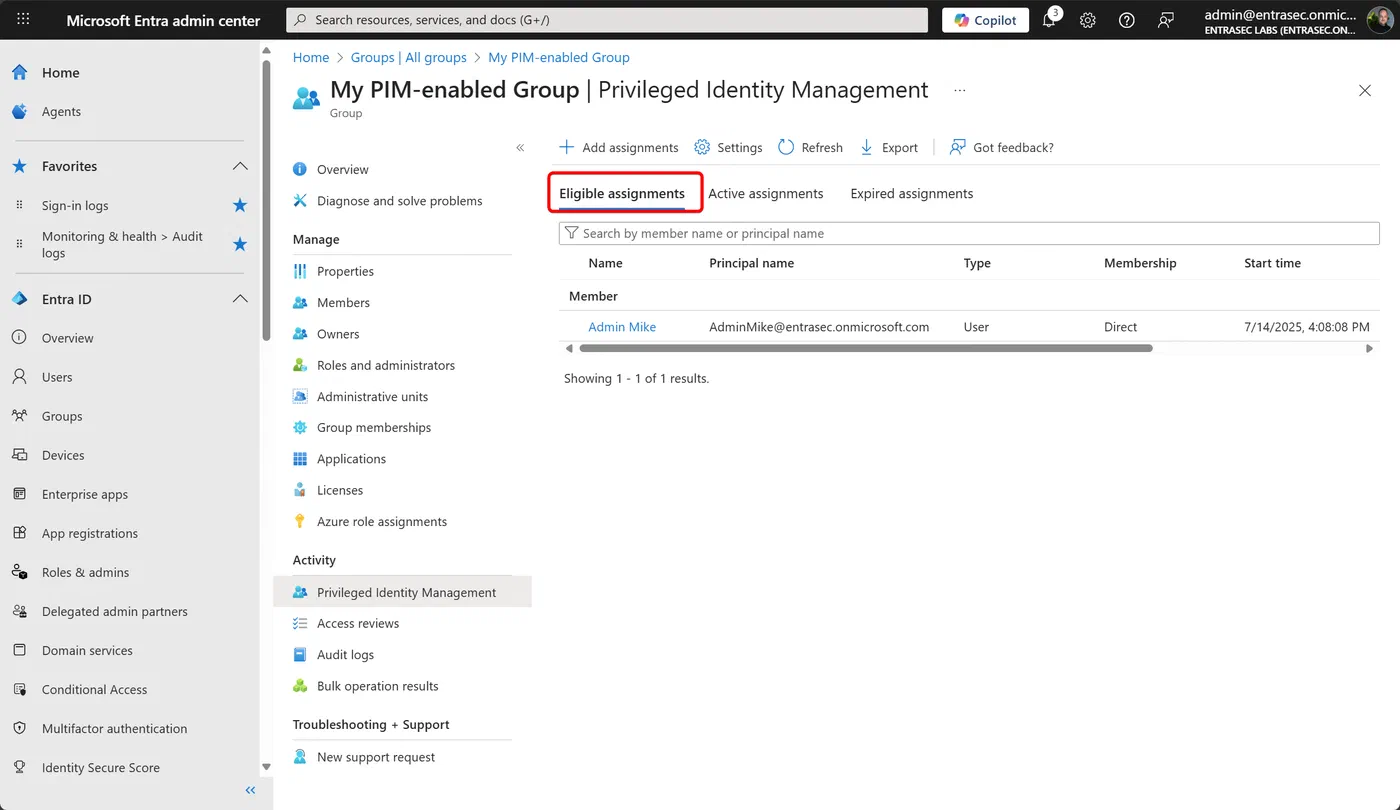Open PIM Settings in toolbar
The height and width of the screenshot is (810, 1400).
(x=728, y=147)
